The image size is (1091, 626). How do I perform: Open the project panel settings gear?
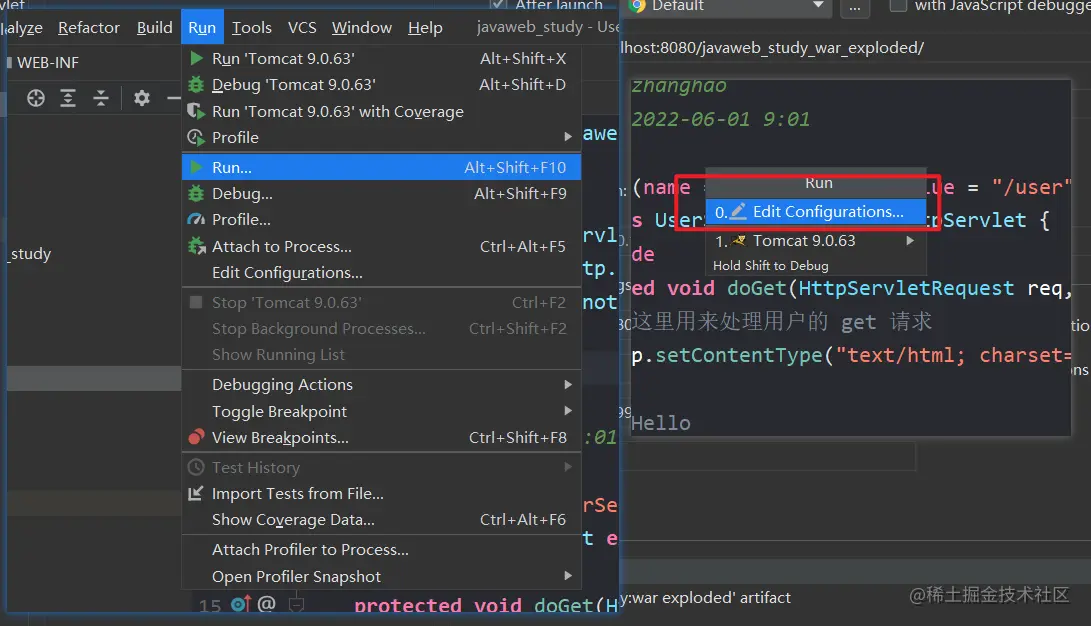tap(142, 98)
